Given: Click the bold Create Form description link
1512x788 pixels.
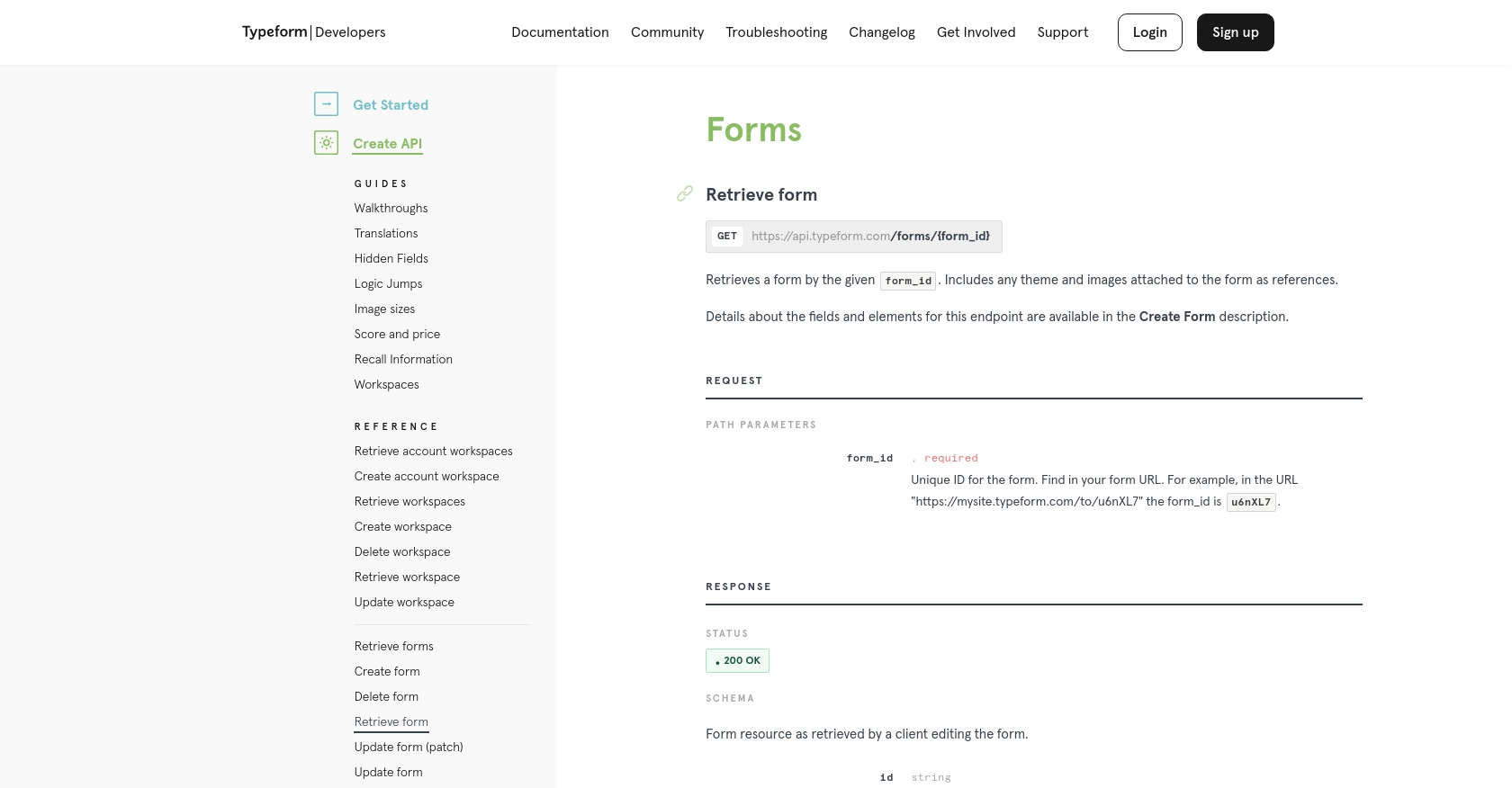Looking at the screenshot, I should tap(1177, 317).
